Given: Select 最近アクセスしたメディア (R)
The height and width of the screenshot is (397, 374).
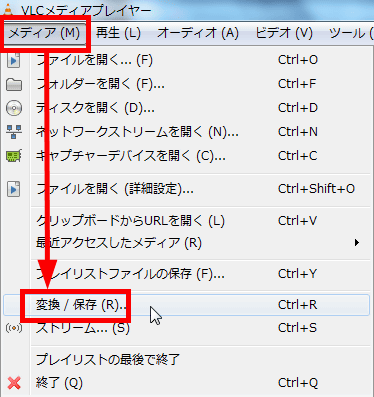Looking at the screenshot, I should [119, 243].
